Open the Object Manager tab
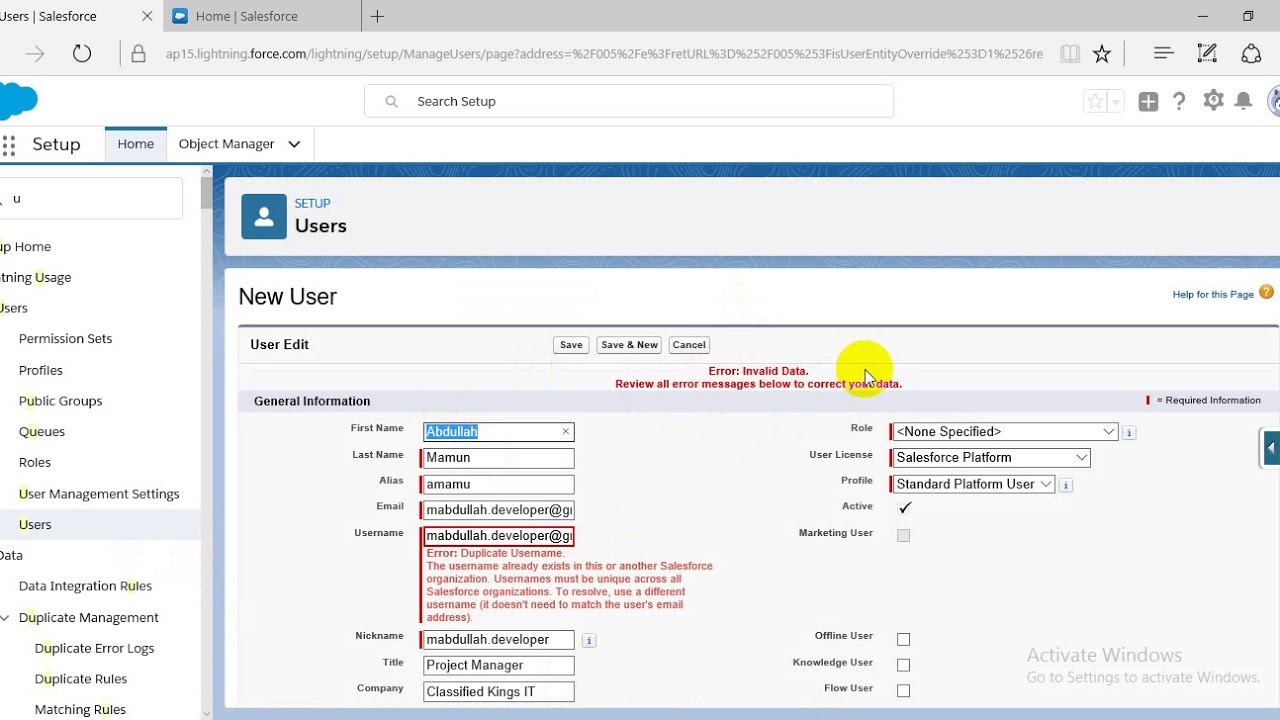Viewport: 1280px width, 720px height. pos(226,144)
